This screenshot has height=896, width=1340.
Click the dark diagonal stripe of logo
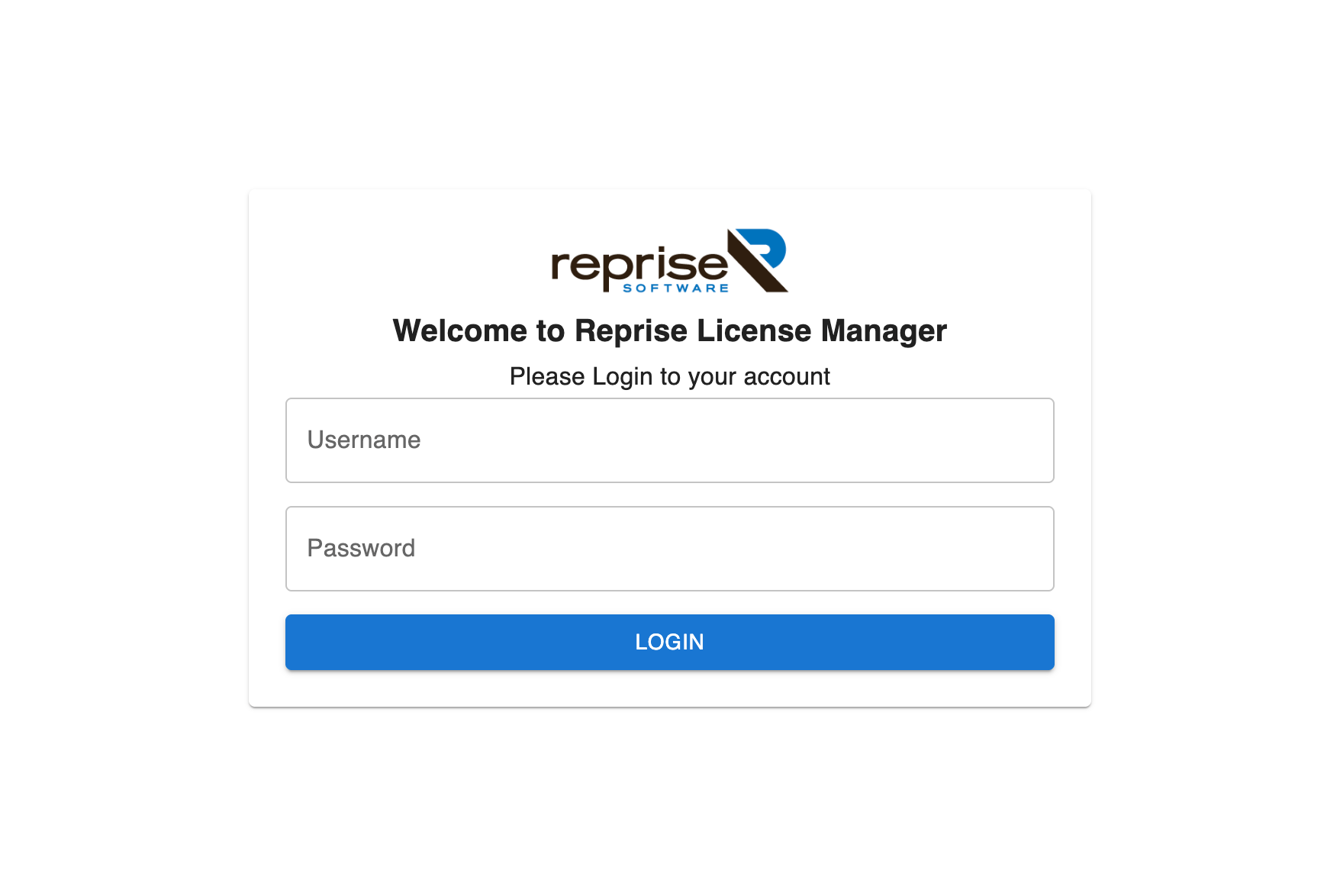tap(755, 263)
